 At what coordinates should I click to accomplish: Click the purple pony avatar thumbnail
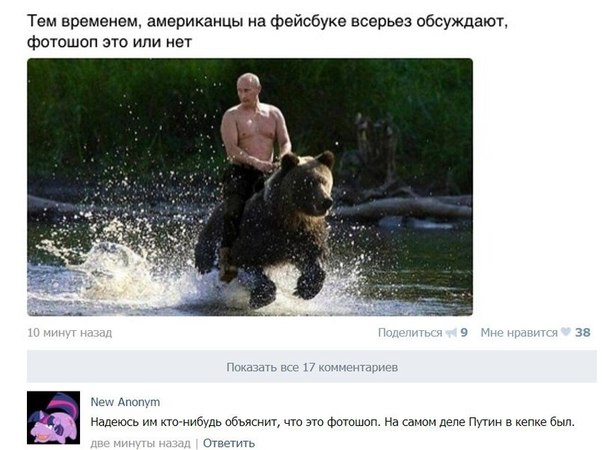point(54,418)
